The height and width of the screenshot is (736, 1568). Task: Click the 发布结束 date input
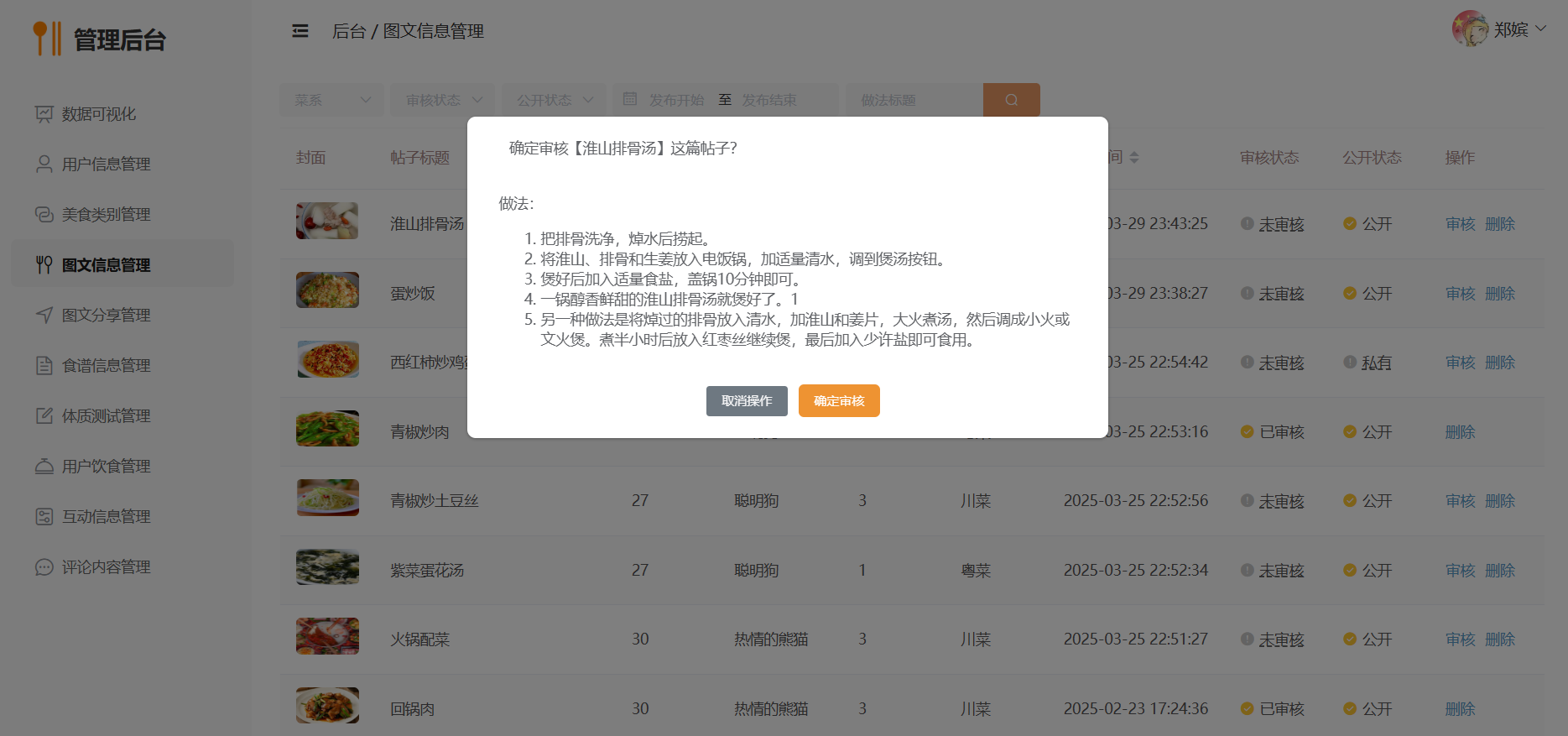pos(769,100)
